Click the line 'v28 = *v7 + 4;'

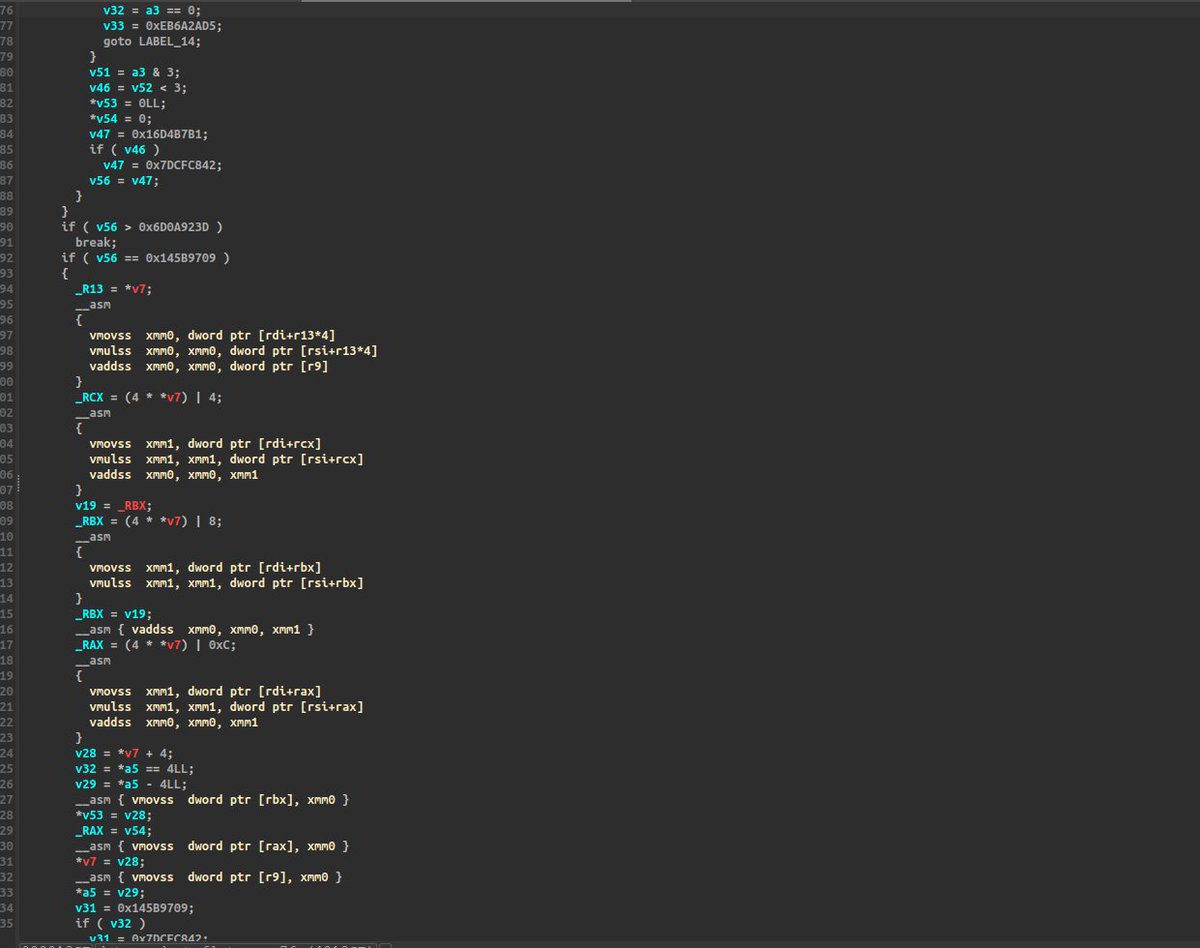click(x=123, y=754)
